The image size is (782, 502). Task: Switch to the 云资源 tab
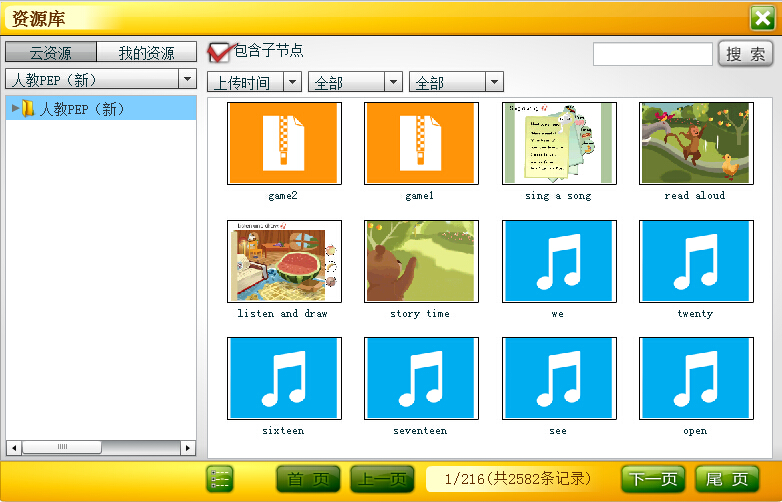(51, 53)
